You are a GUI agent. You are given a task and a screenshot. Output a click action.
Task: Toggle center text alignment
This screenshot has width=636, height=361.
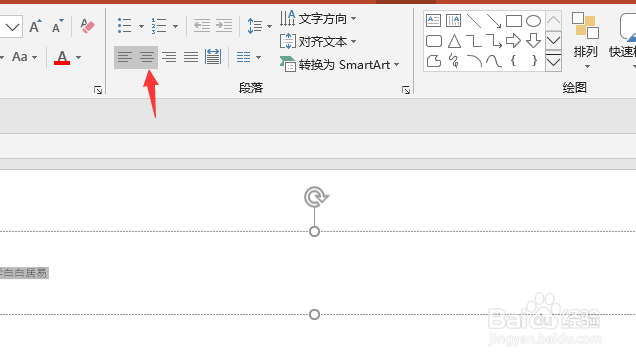pos(147,57)
